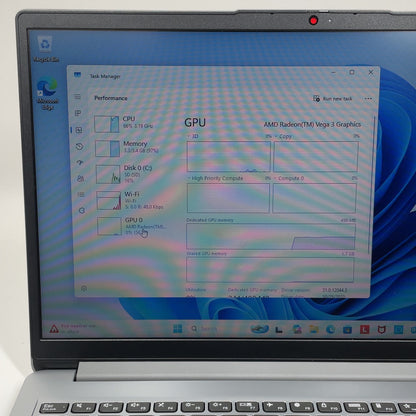Image resolution: width=416 pixels, height=416 pixels.
Task: Open App history page in sidebar
Action: point(79,146)
